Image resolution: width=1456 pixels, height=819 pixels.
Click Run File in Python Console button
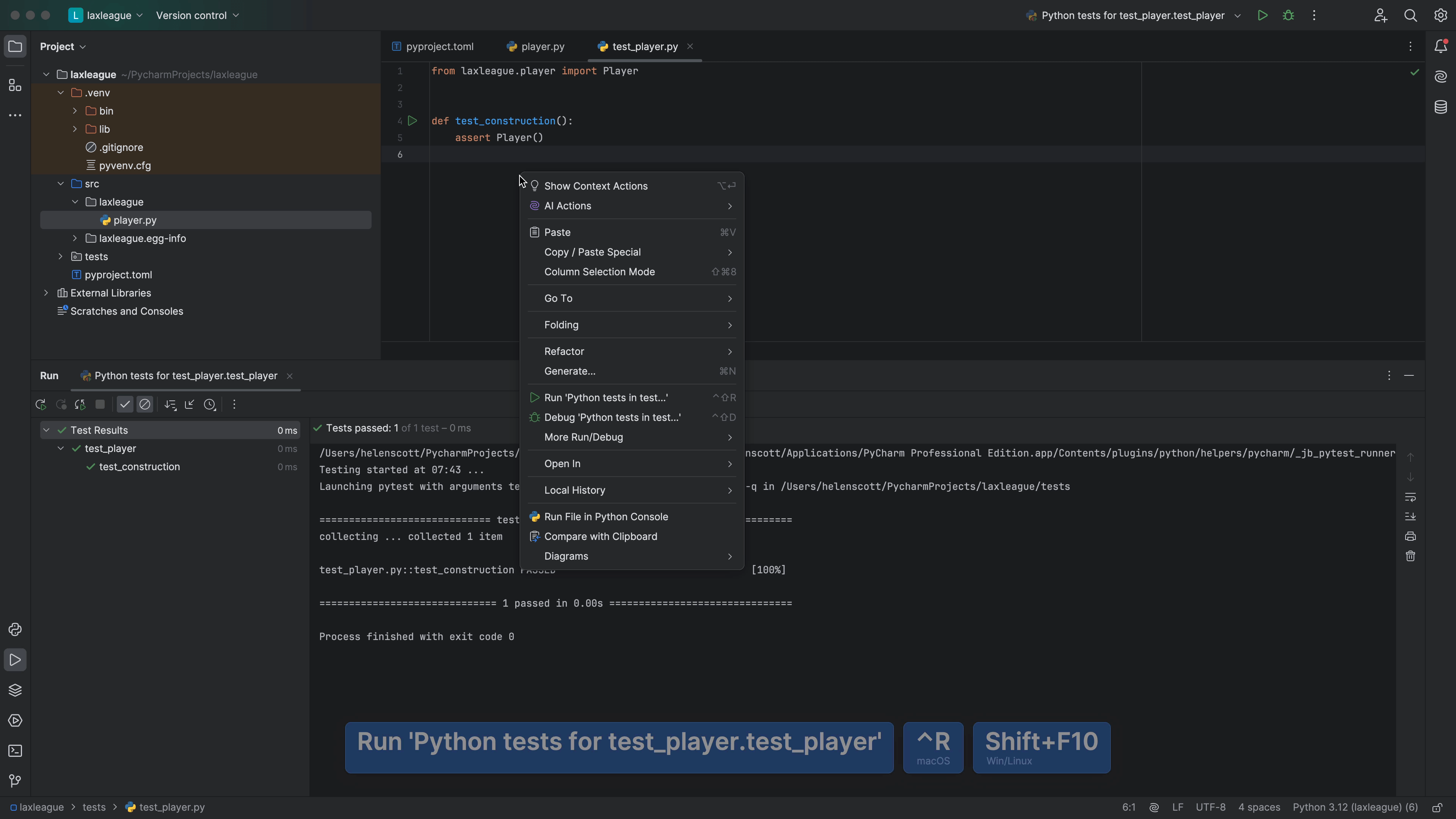606,516
